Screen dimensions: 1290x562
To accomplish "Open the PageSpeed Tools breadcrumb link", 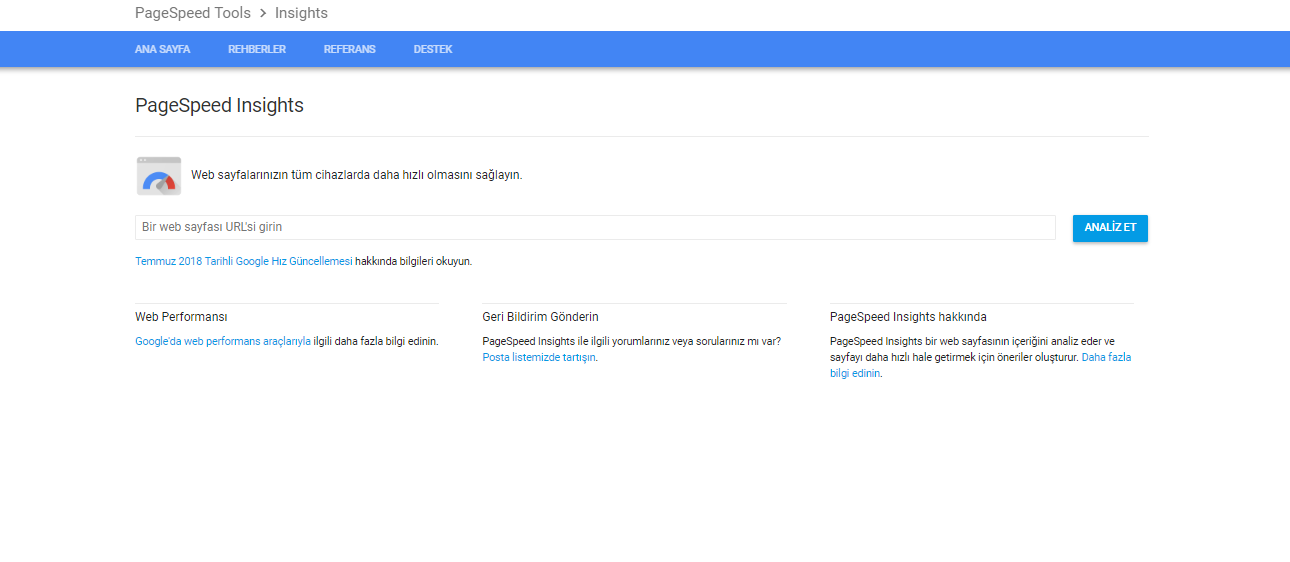I will click(193, 13).
